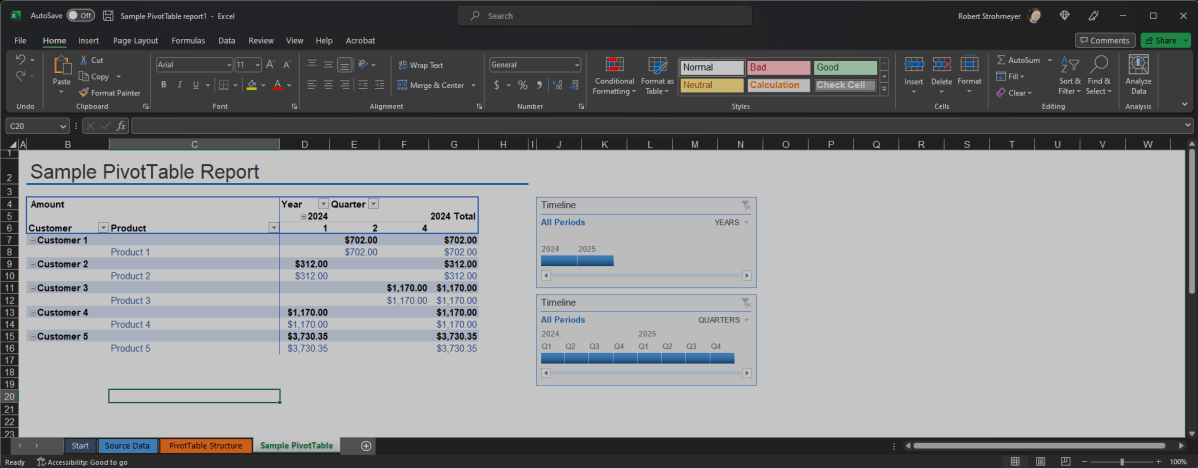
Task: Click the fill color yellow swatch
Action: [x=251, y=85]
